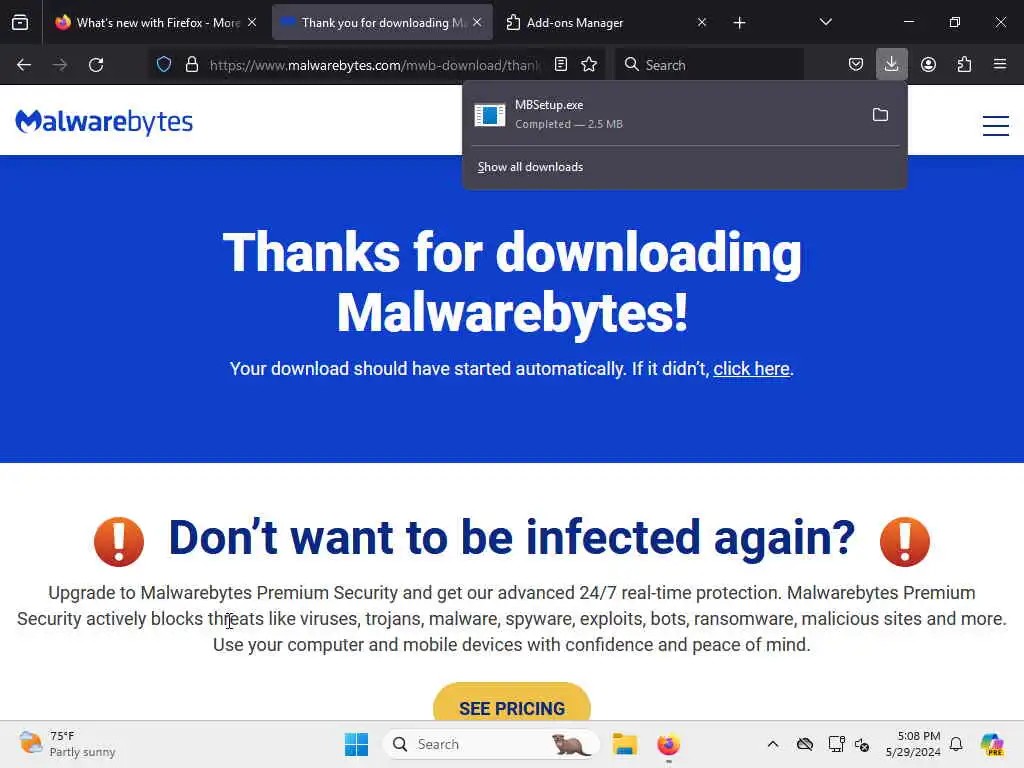Click the taskbar Search box
Image resolution: width=1024 pixels, height=768 pixels.
coord(491,744)
